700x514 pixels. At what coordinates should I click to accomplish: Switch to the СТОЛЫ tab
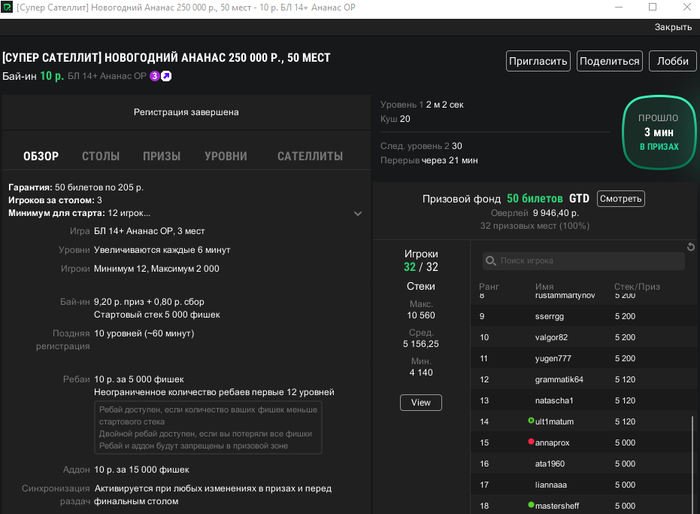pyautogui.click(x=100, y=156)
